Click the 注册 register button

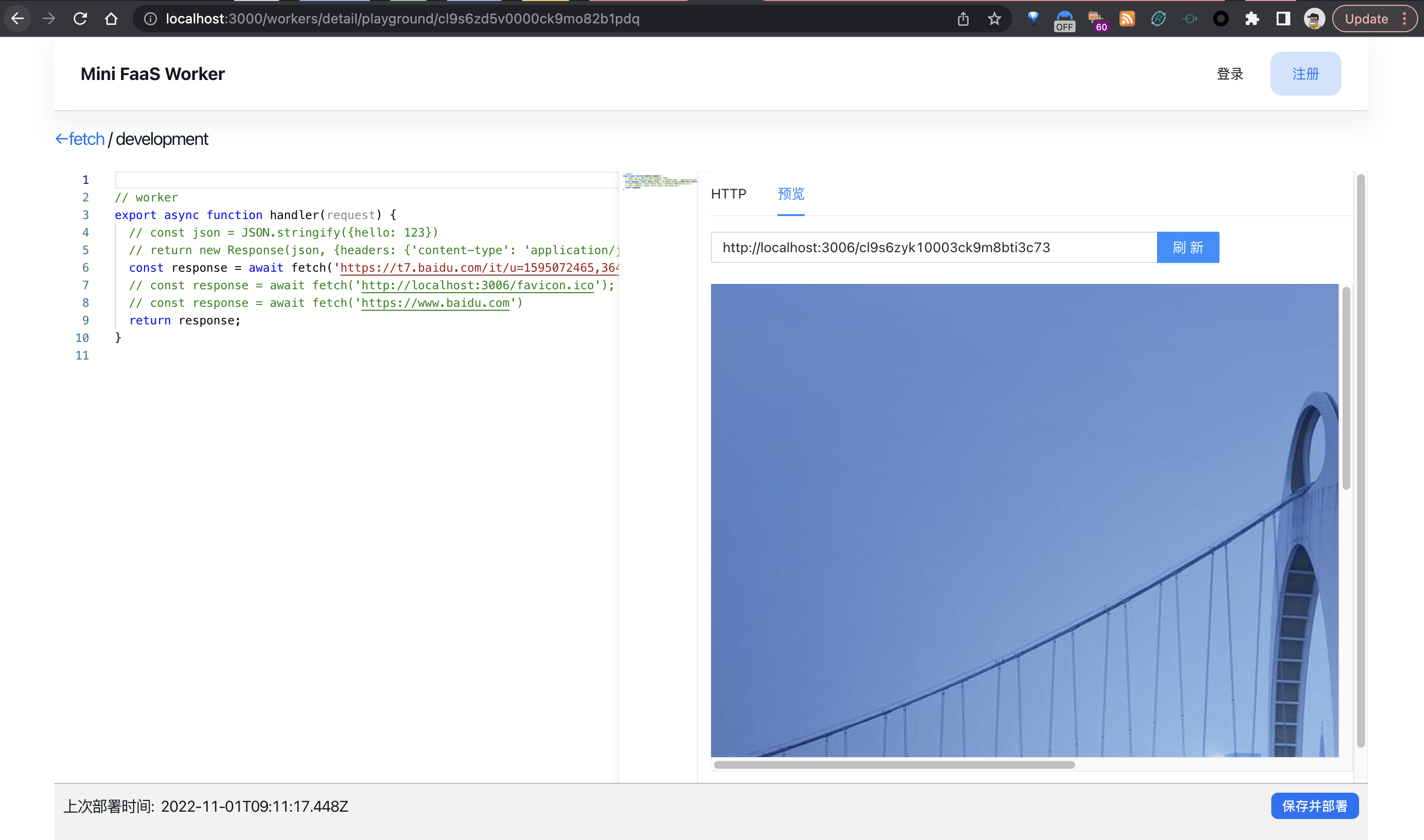click(1305, 74)
